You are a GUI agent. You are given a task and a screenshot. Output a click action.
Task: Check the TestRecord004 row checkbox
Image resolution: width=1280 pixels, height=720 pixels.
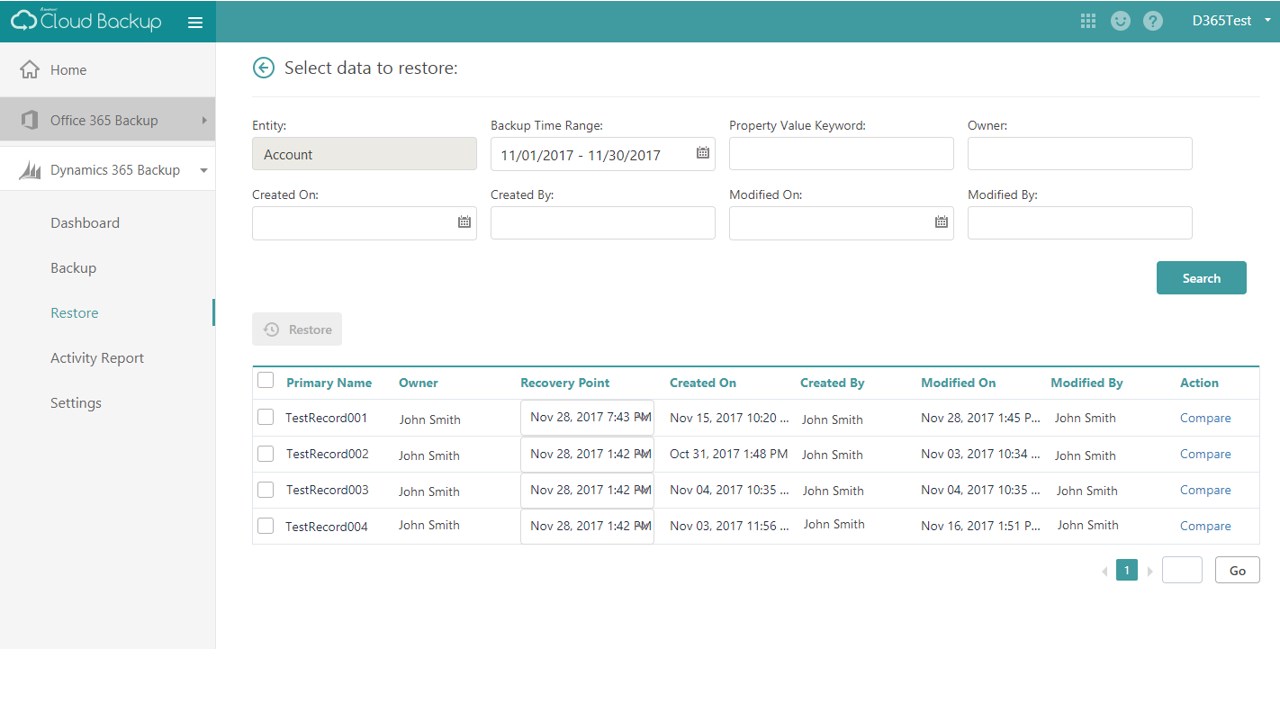click(x=266, y=525)
